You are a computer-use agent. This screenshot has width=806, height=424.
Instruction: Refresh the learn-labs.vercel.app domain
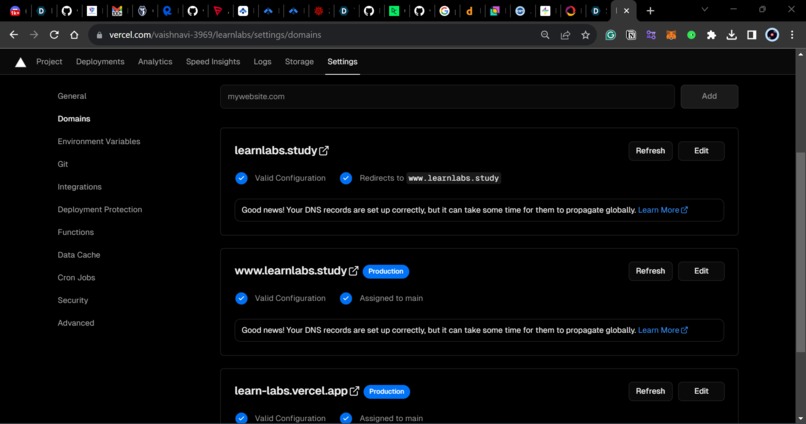coord(650,392)
